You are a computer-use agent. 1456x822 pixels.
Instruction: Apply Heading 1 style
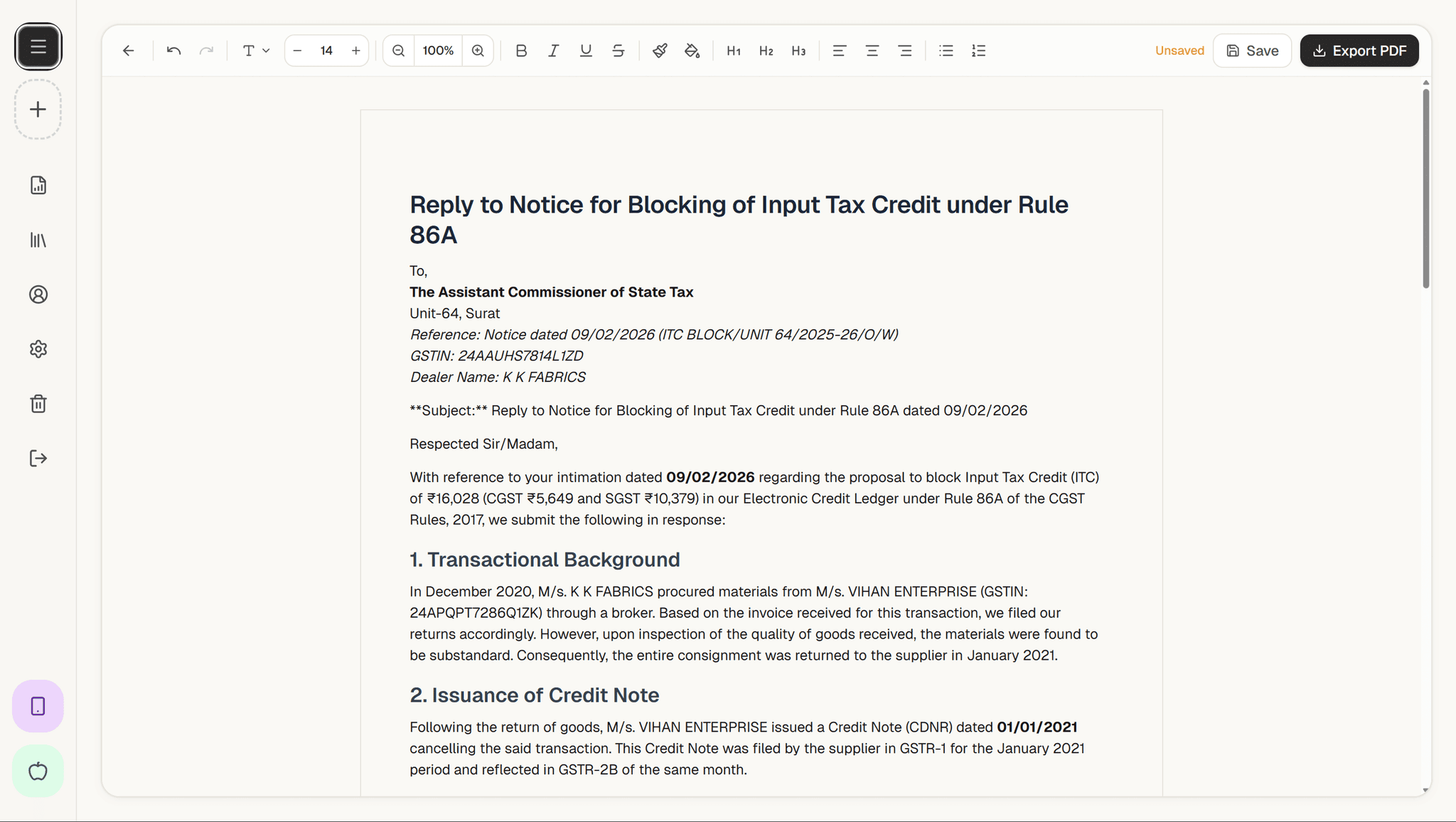[734, 50]
